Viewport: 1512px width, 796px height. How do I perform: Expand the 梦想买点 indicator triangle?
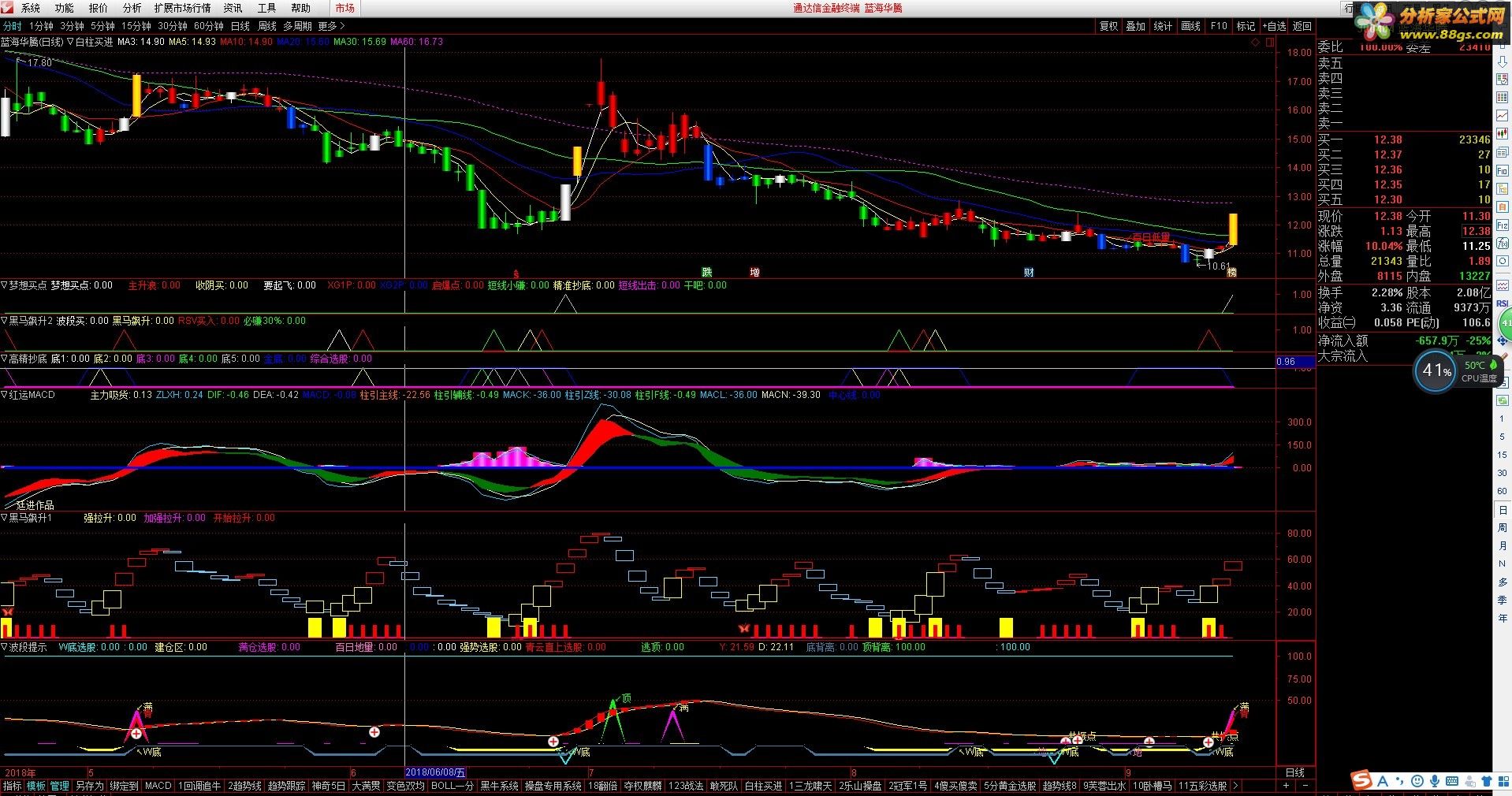coord(4,285)
